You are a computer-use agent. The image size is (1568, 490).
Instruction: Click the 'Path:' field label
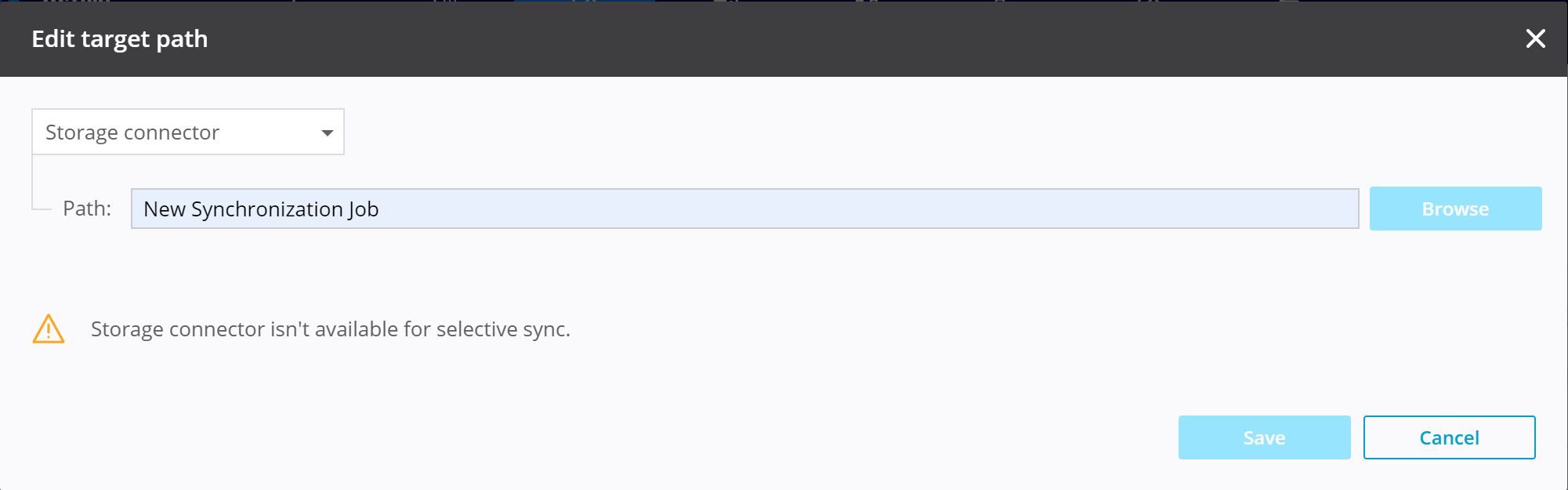click(87, 209)
